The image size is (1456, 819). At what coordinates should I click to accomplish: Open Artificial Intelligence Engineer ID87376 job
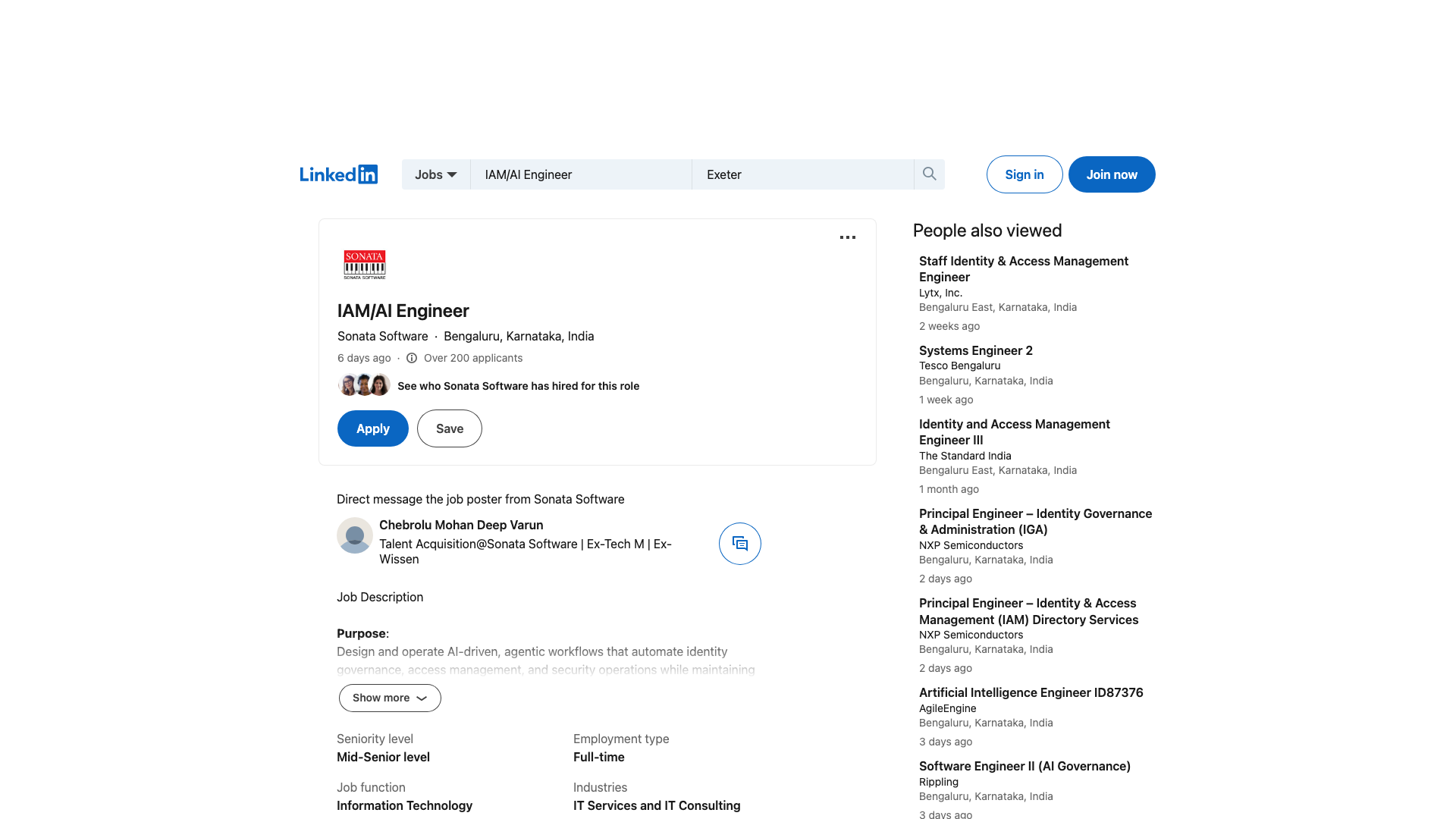click(1031, 692)
